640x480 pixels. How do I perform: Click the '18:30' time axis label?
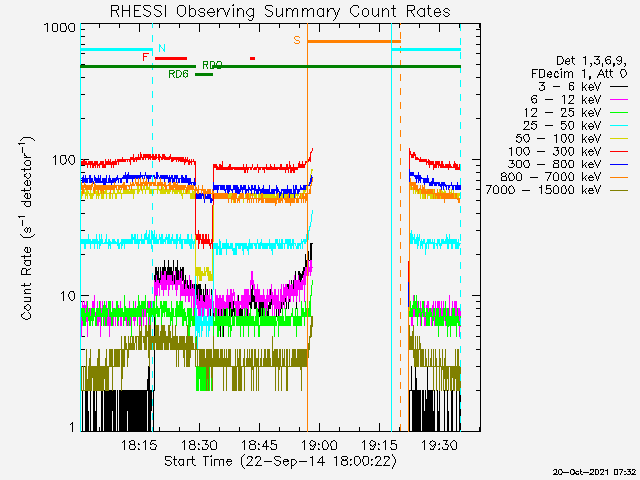point(199,445)
